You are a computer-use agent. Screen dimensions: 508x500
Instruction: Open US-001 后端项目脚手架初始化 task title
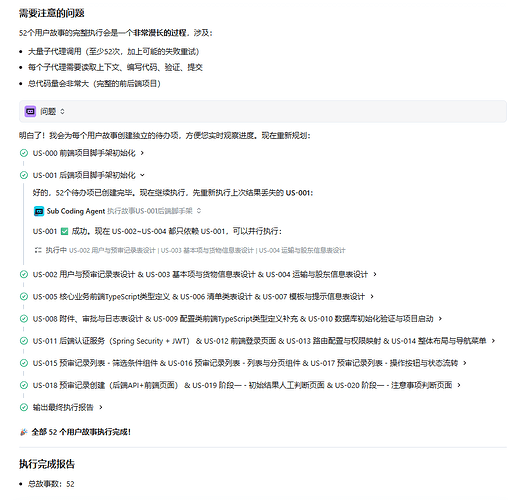tap(84, 175)
